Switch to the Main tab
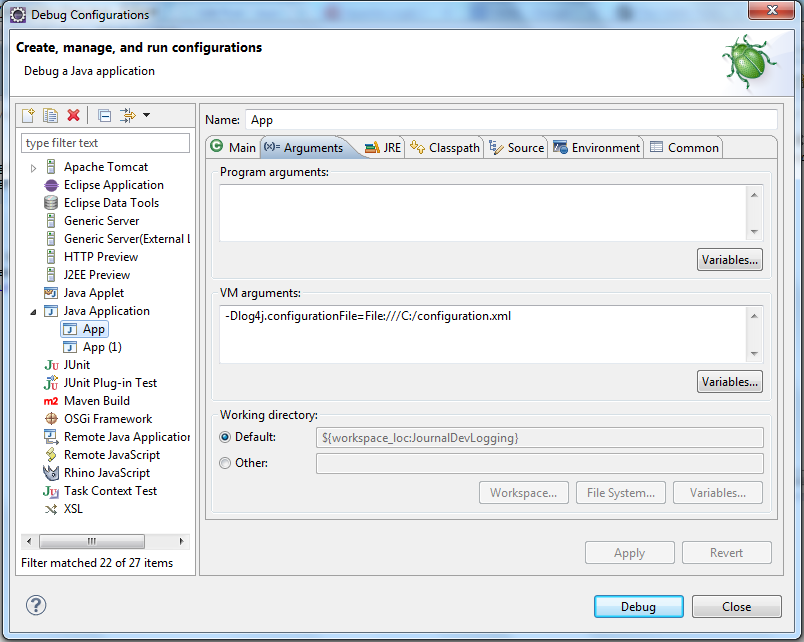The height and width of the screenshot is (642, 804). 233,148
